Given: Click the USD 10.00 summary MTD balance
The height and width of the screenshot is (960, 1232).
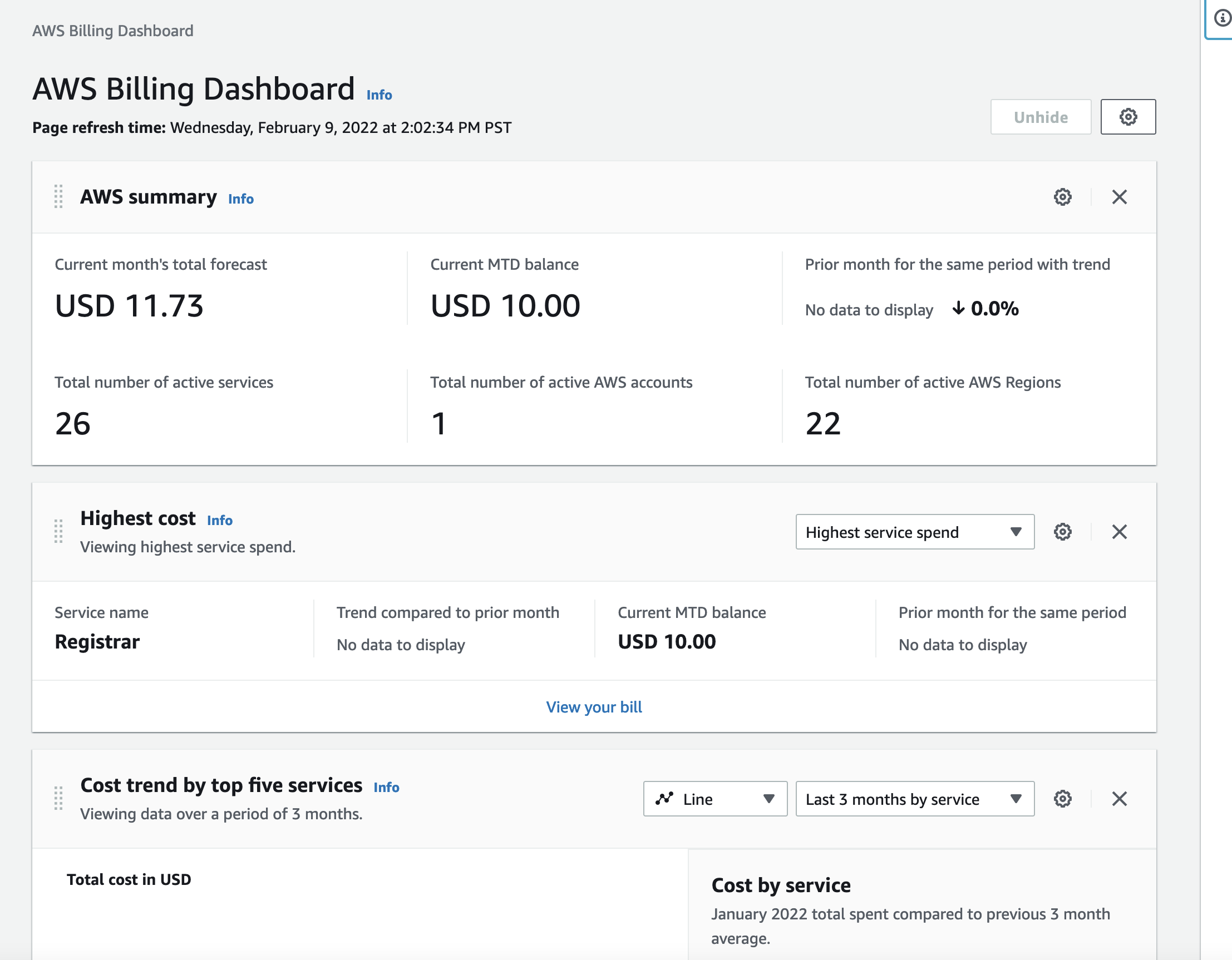Looking at the screenshot, I should coord(505,306).
